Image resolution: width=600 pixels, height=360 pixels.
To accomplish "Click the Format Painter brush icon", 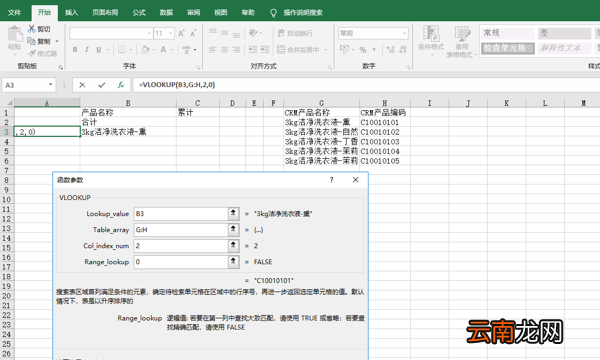I will [32, 53].
